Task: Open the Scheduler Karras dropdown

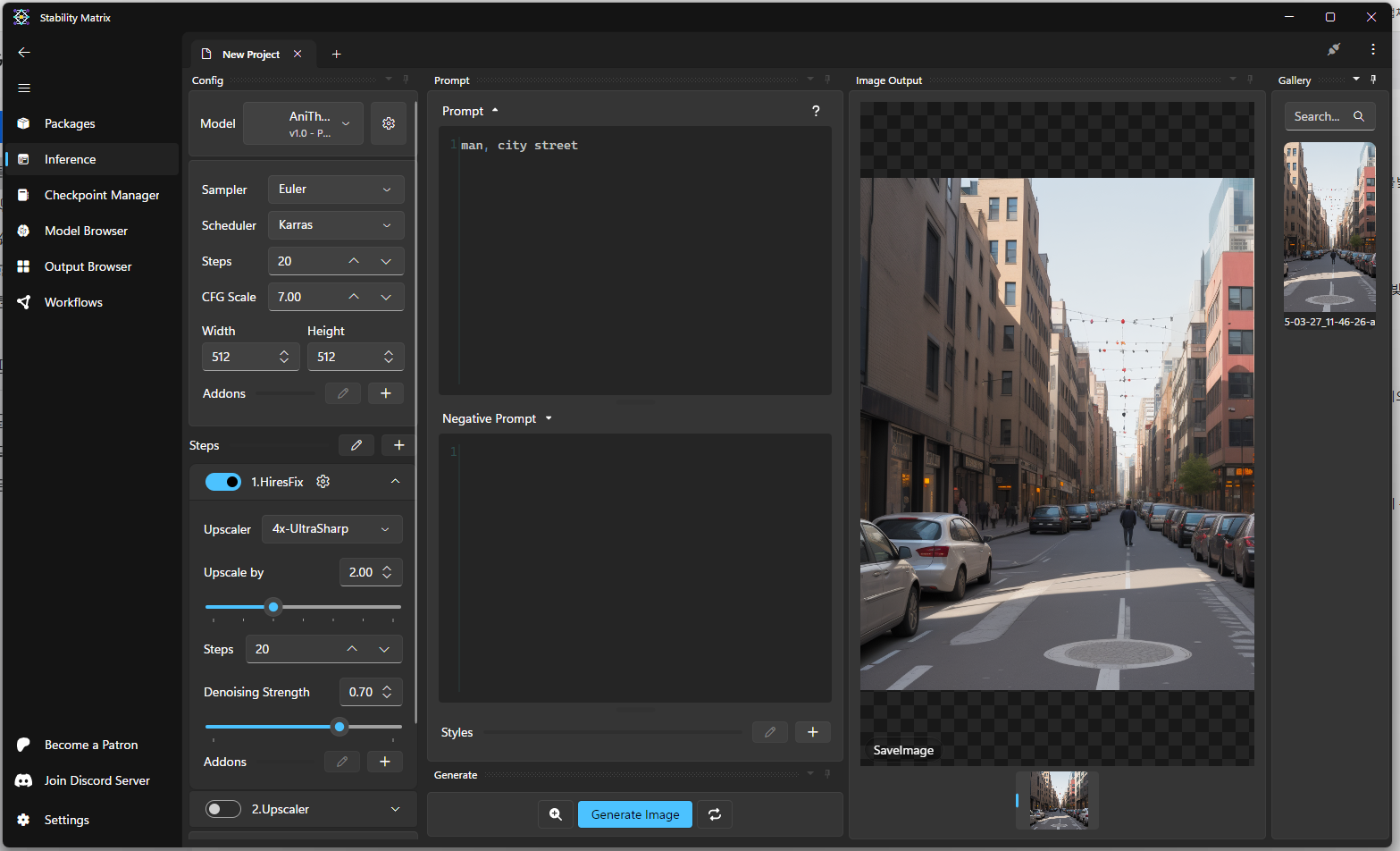Action: (x=336, y=225)
